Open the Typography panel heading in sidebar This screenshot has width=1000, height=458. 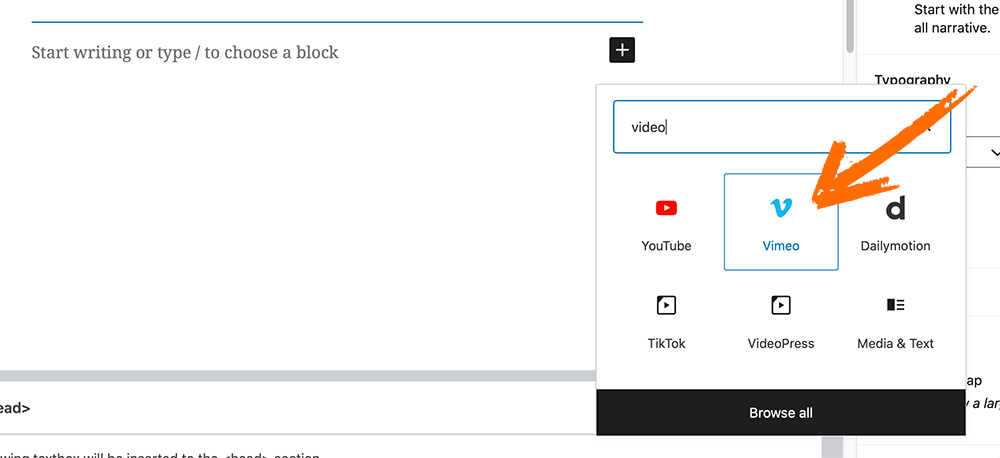(913, 80)
